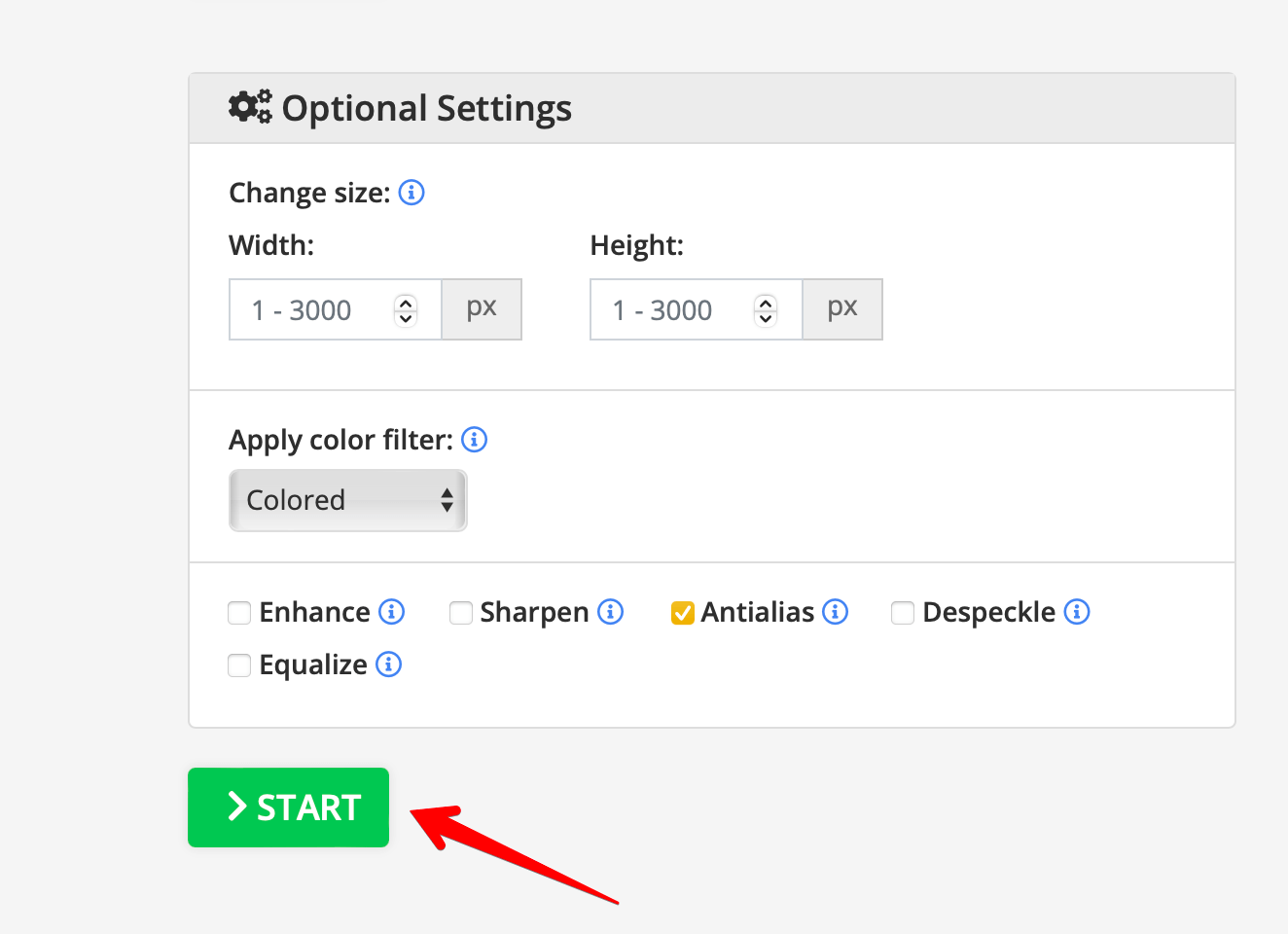
Task: Click into the Width input field
Action: pyautogui.click(x=311, y=310)
